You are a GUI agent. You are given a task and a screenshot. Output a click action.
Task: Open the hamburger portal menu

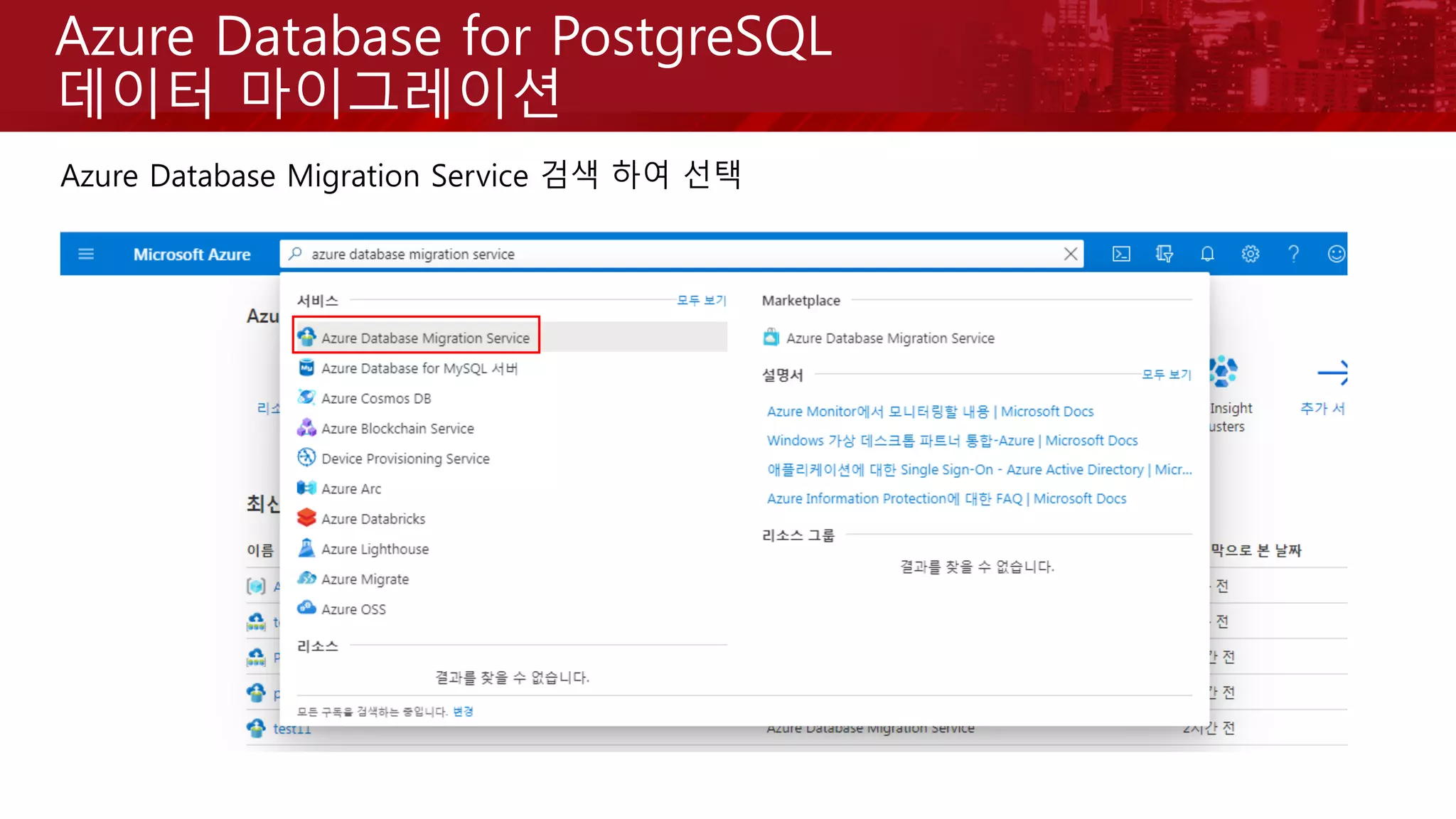pos(86,254)
